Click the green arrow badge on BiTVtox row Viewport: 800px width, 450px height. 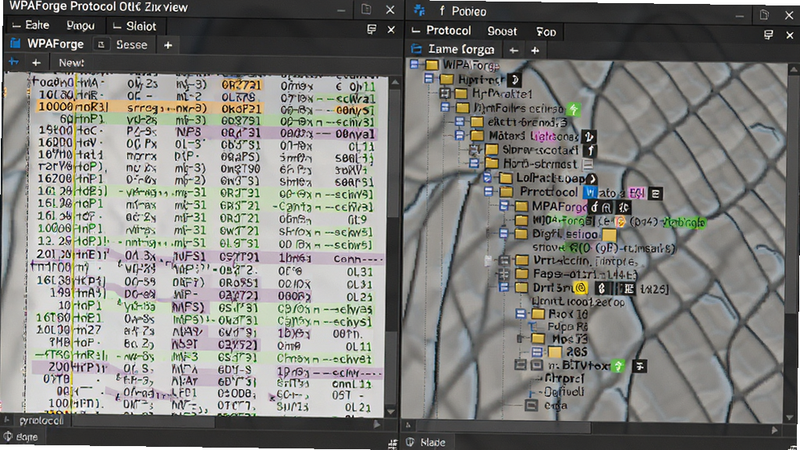coord(618,365)
